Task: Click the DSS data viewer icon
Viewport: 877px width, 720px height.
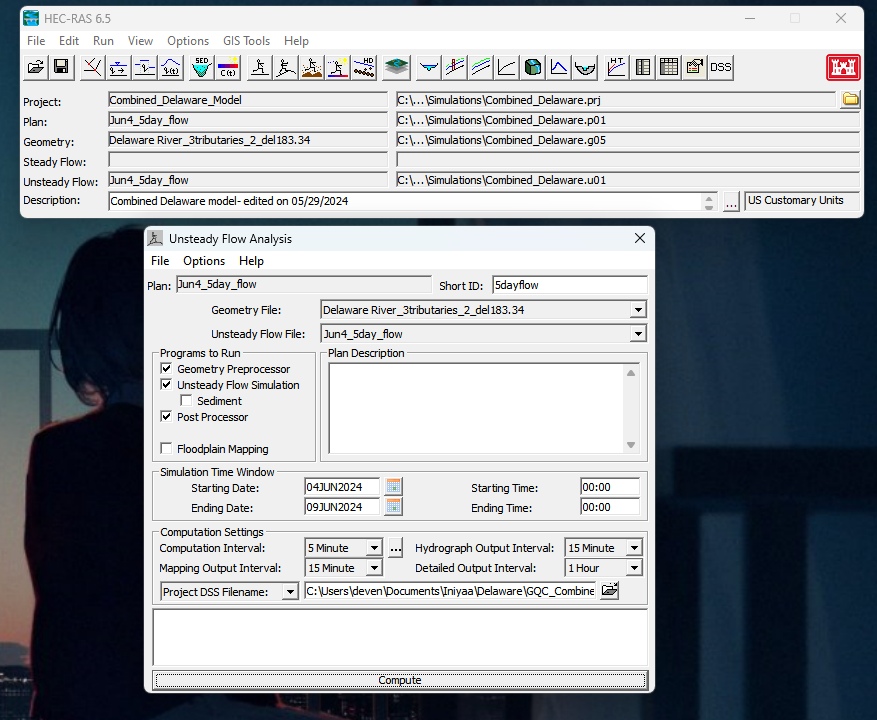Action: (720, 68)
